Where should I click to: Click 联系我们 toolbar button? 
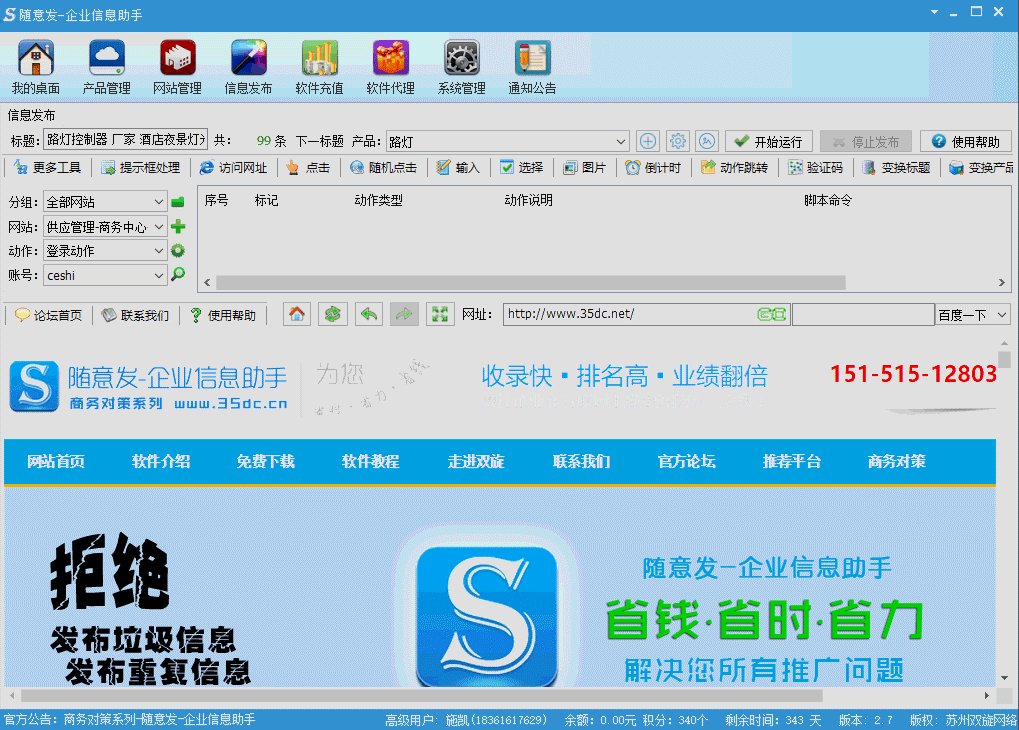coord(136,315)
